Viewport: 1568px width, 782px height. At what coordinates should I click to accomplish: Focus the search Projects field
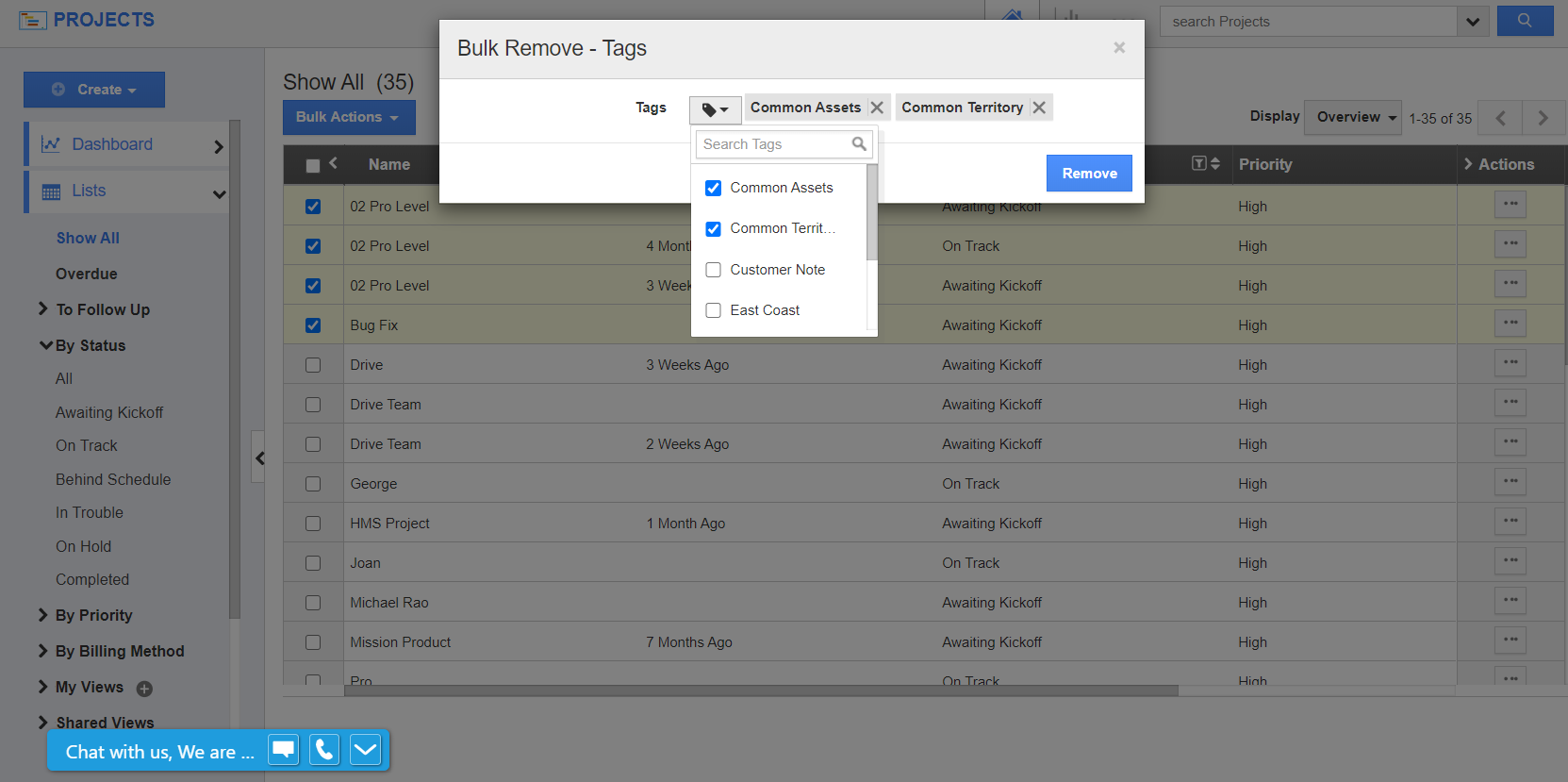1308,22
